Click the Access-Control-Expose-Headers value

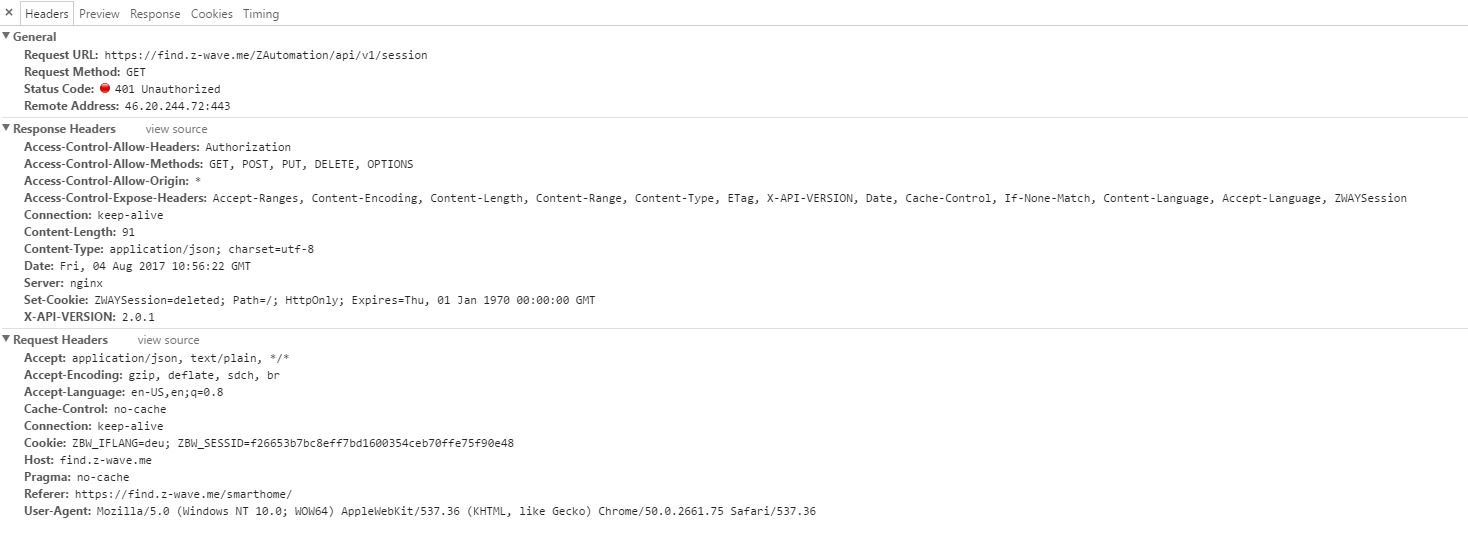809,198
